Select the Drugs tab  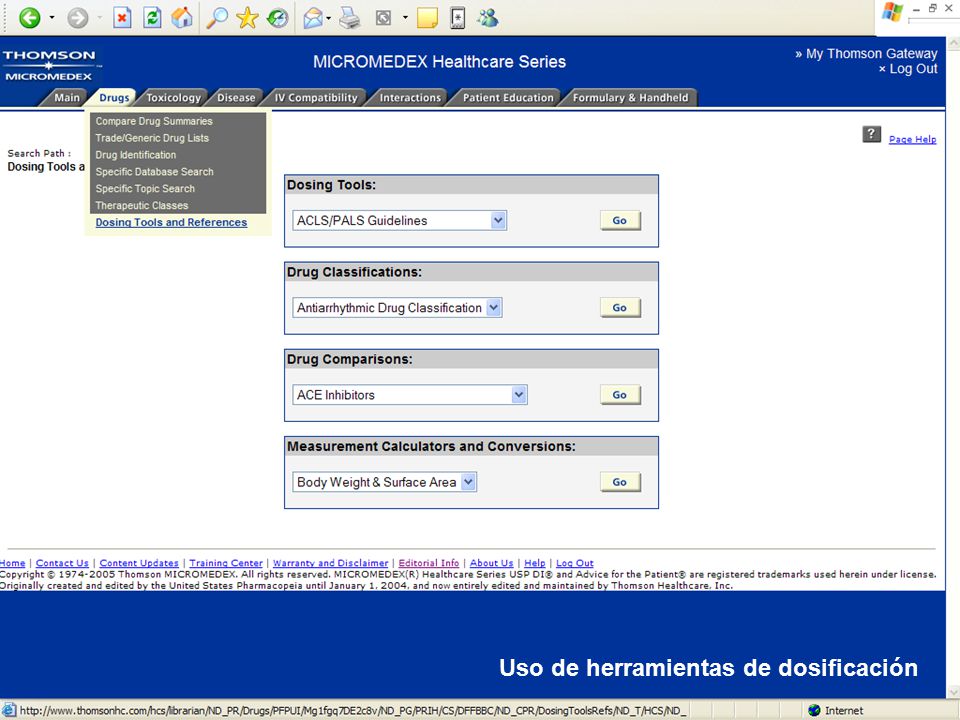114,98
